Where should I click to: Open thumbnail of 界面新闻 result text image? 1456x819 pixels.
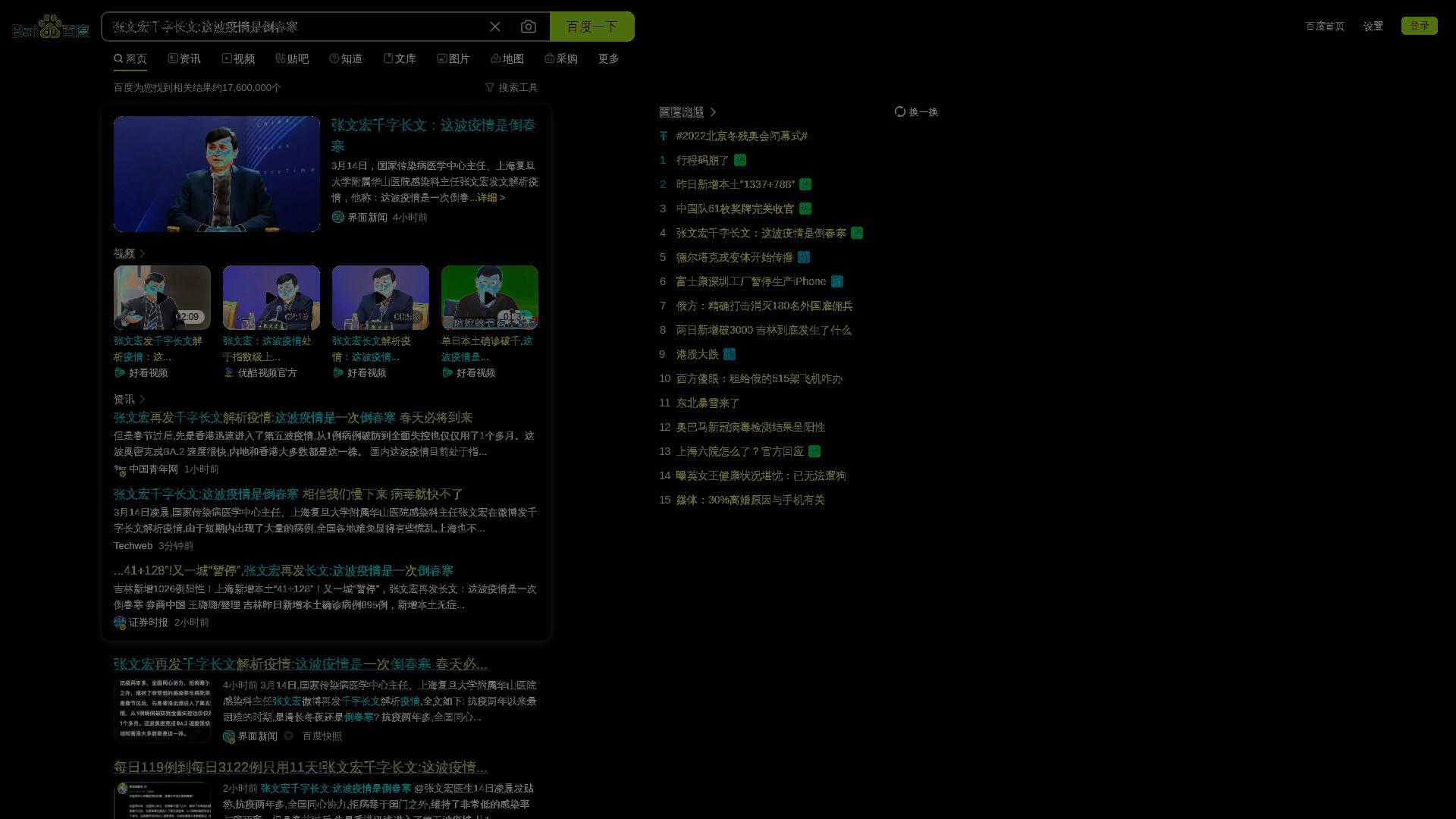(162, 710)
